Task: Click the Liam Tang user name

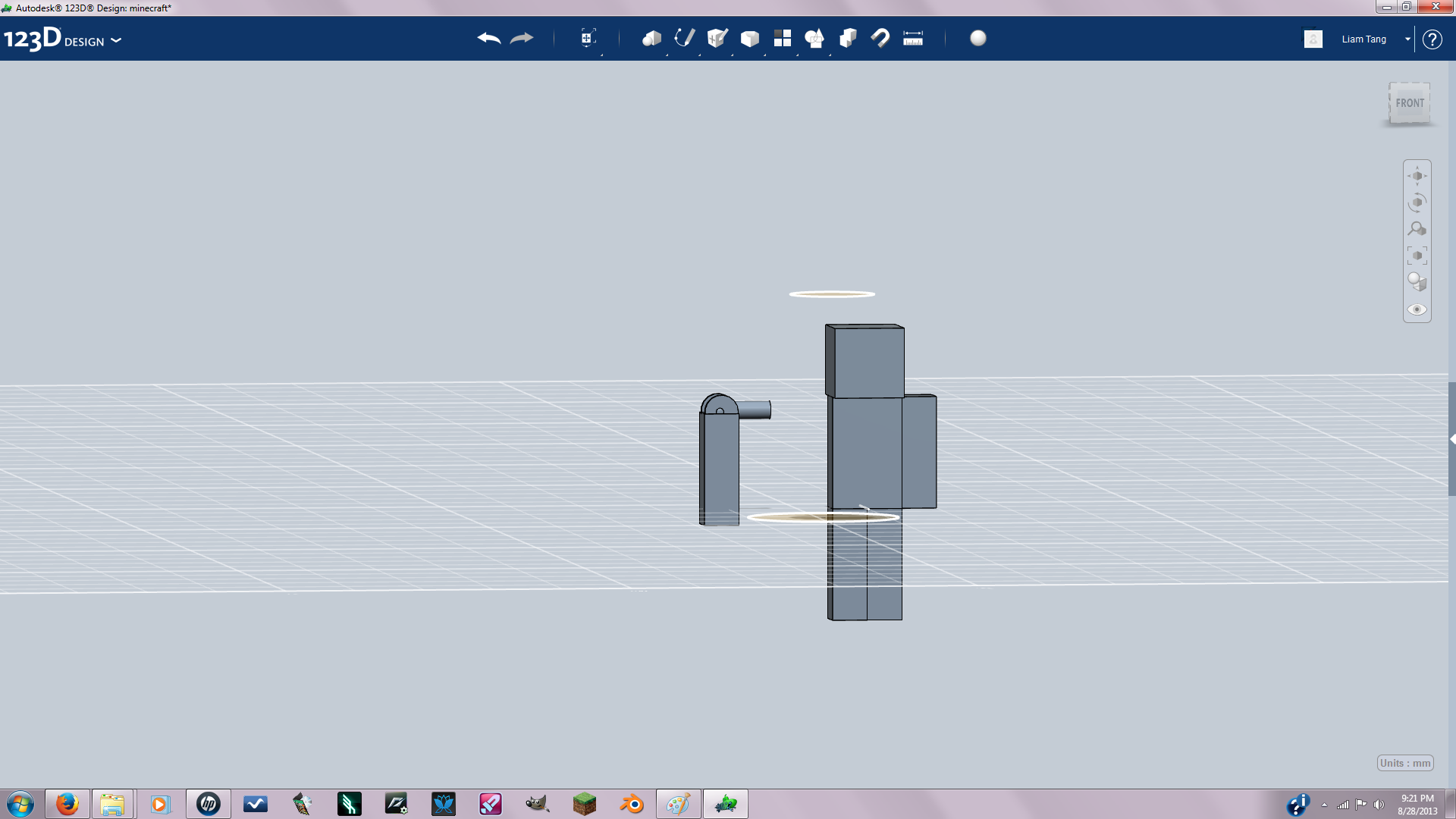Action: pyautogui.click(x=1363, y=39)
